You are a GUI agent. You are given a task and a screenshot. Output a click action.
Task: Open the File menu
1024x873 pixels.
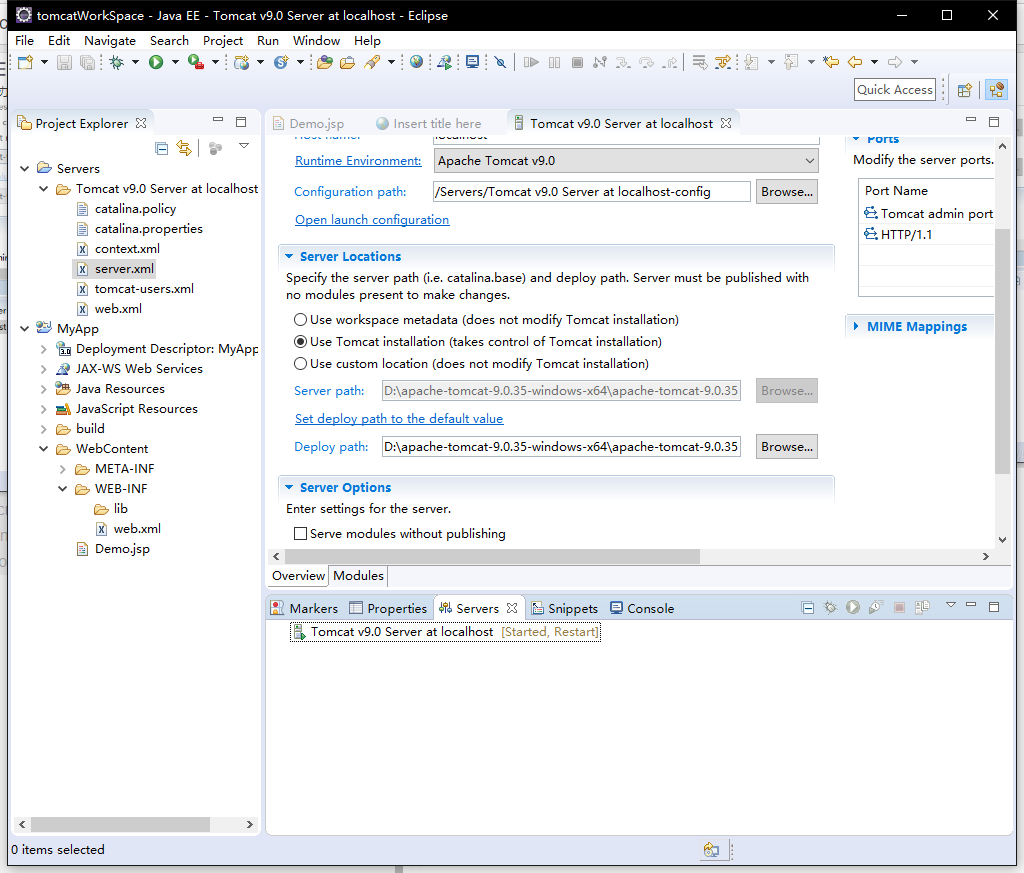click(x=24, y=40)
